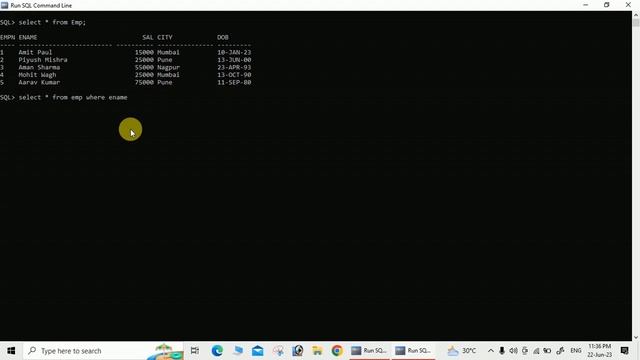Click the scrollbar up arrow
This screenshot has width=640, height=360.
pyautogui.click(x=636, y=14)
